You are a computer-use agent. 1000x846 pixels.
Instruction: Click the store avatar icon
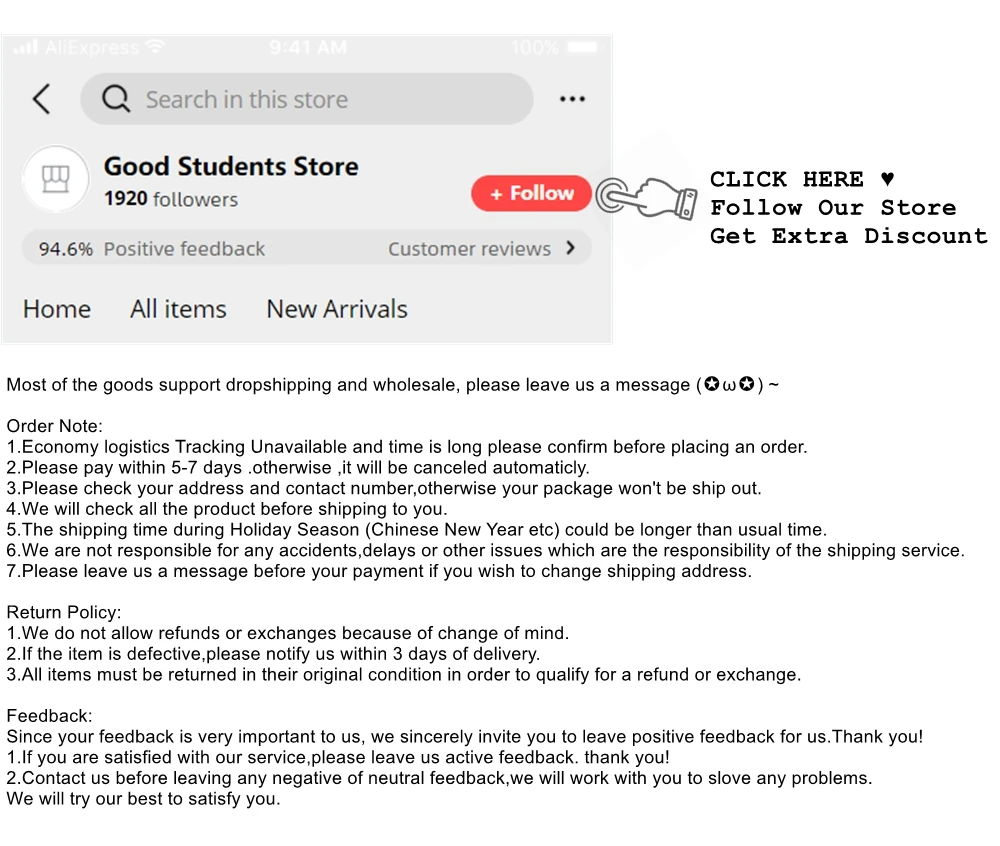56,179
